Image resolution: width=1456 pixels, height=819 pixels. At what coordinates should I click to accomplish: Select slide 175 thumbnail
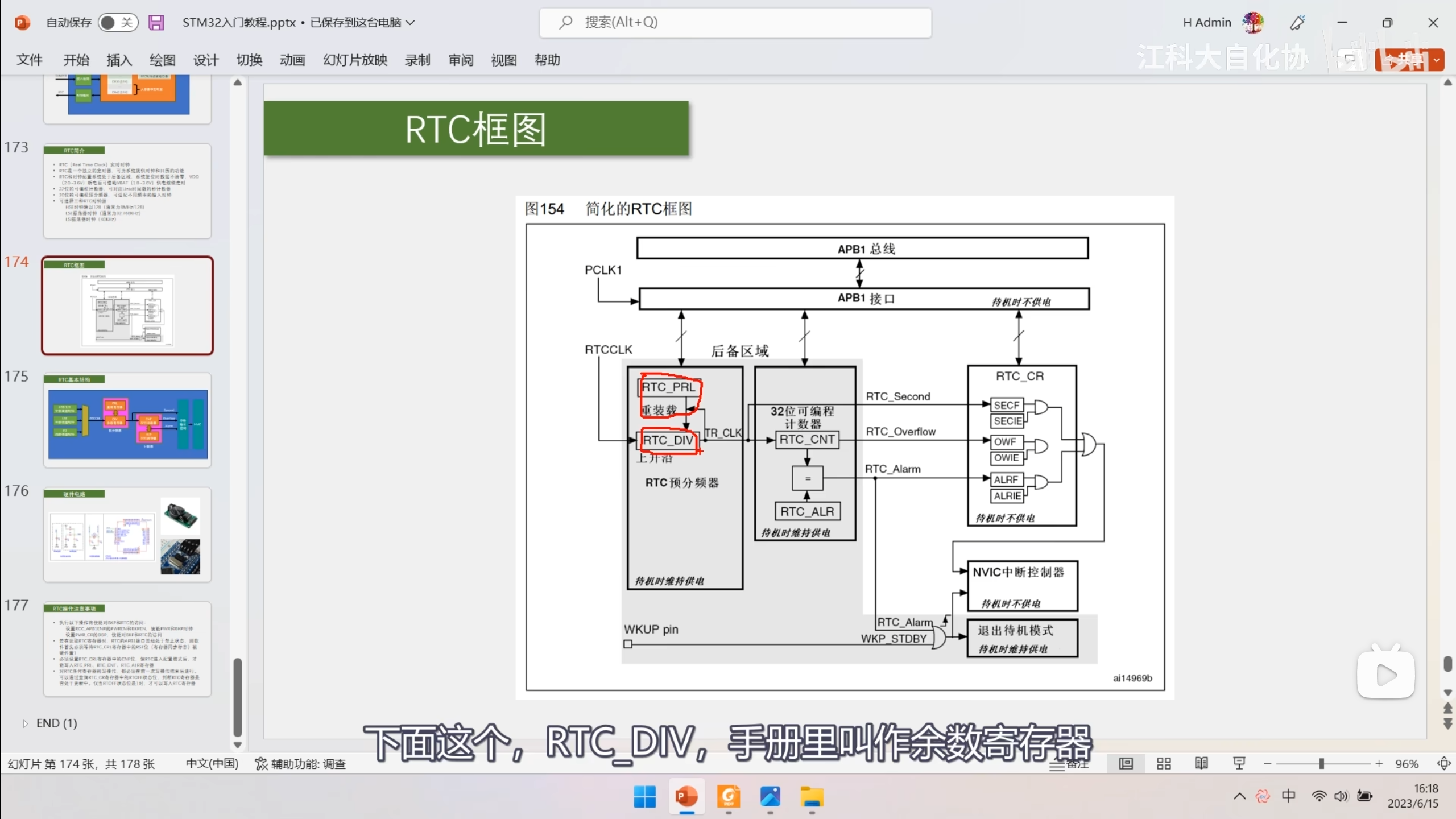click(x=127, y=421)
